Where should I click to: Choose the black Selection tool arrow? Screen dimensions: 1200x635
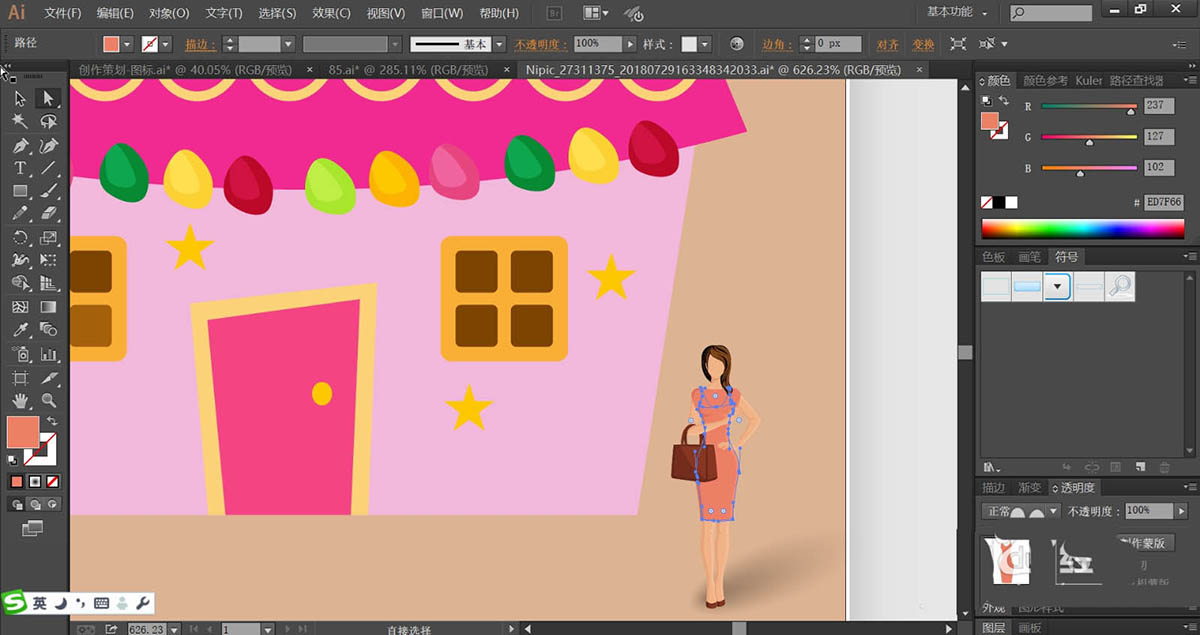20,98
